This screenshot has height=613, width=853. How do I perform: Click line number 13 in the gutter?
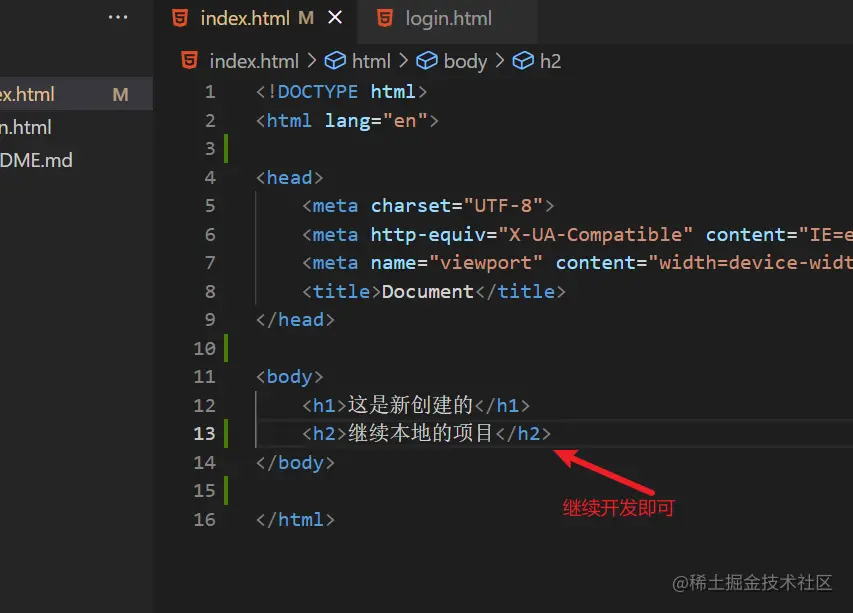pyautogui.click(x=205, y=434)
